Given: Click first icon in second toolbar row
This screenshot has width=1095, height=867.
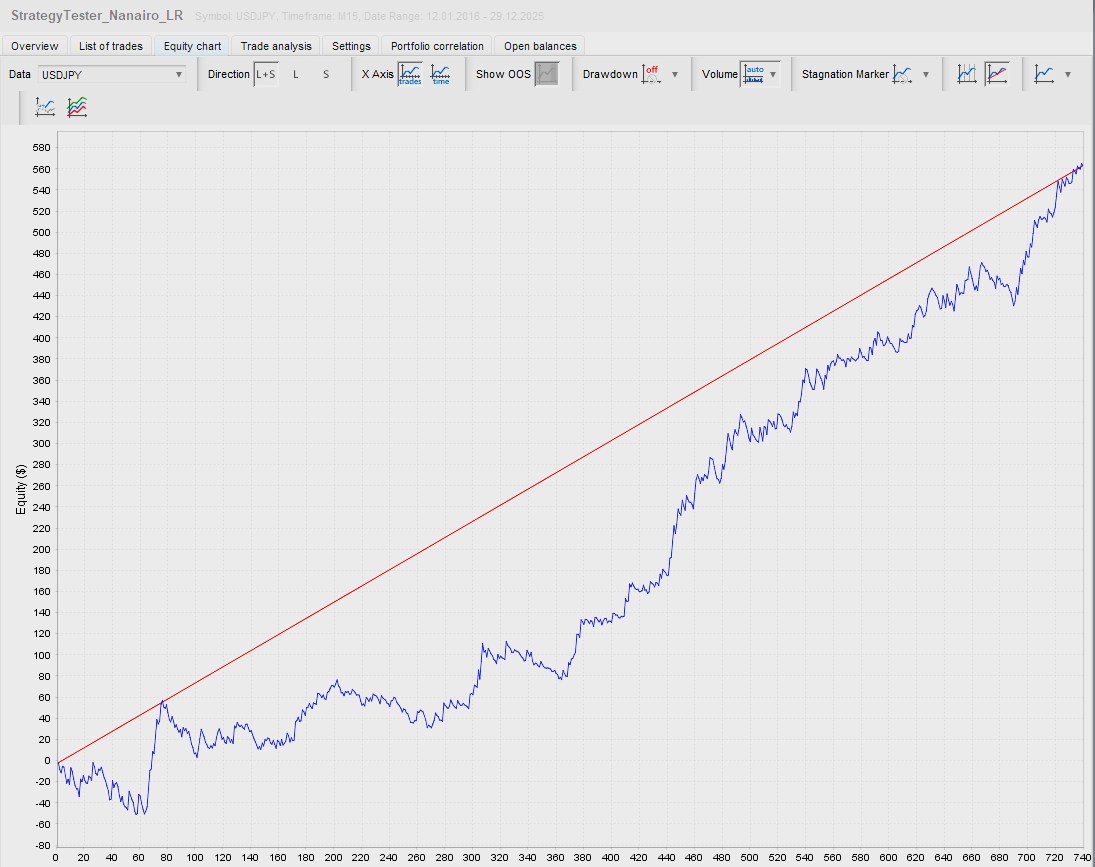Looking at the screenshot, I should pyautogui.click(x=45, y=107).
